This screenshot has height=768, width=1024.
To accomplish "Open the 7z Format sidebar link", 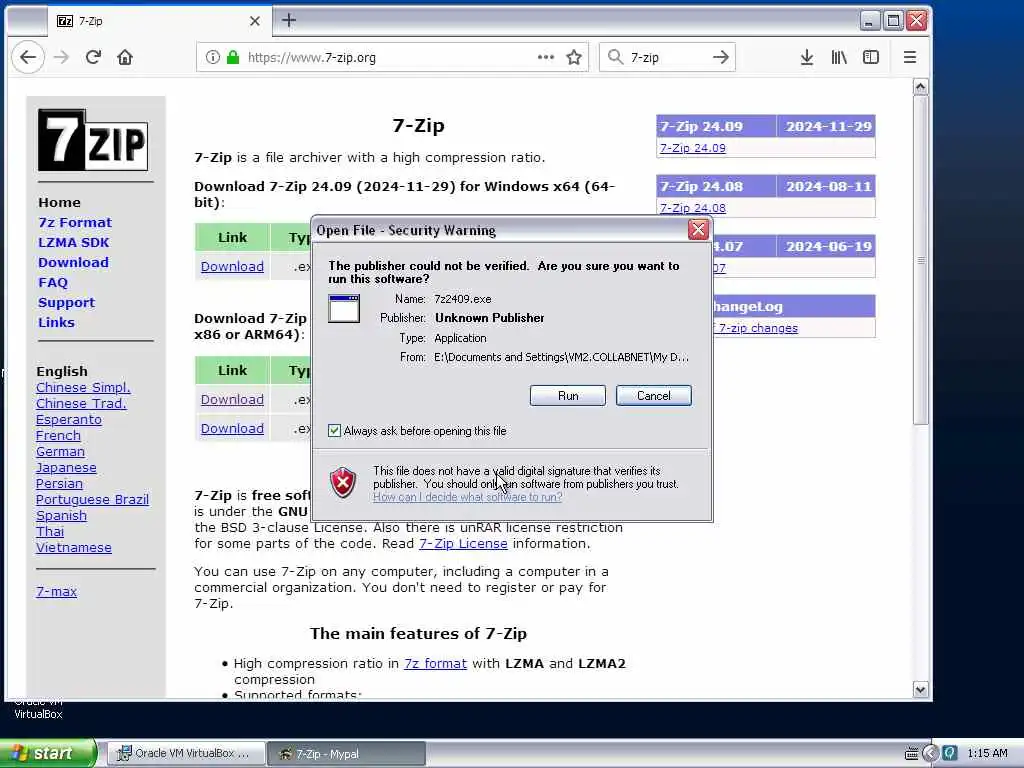I will click(x=74, y=223).
